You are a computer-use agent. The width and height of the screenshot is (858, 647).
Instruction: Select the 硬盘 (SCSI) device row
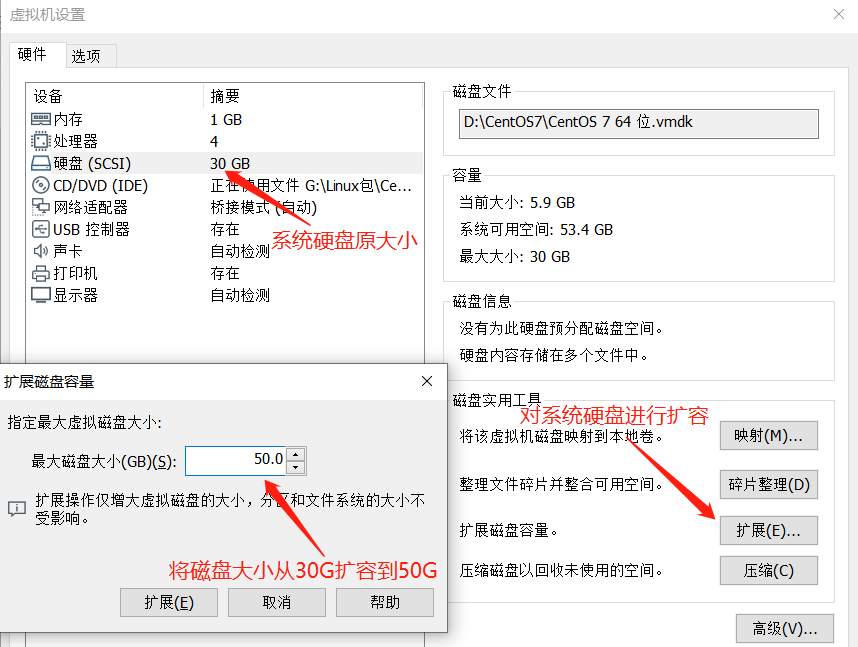click(225, 163)
